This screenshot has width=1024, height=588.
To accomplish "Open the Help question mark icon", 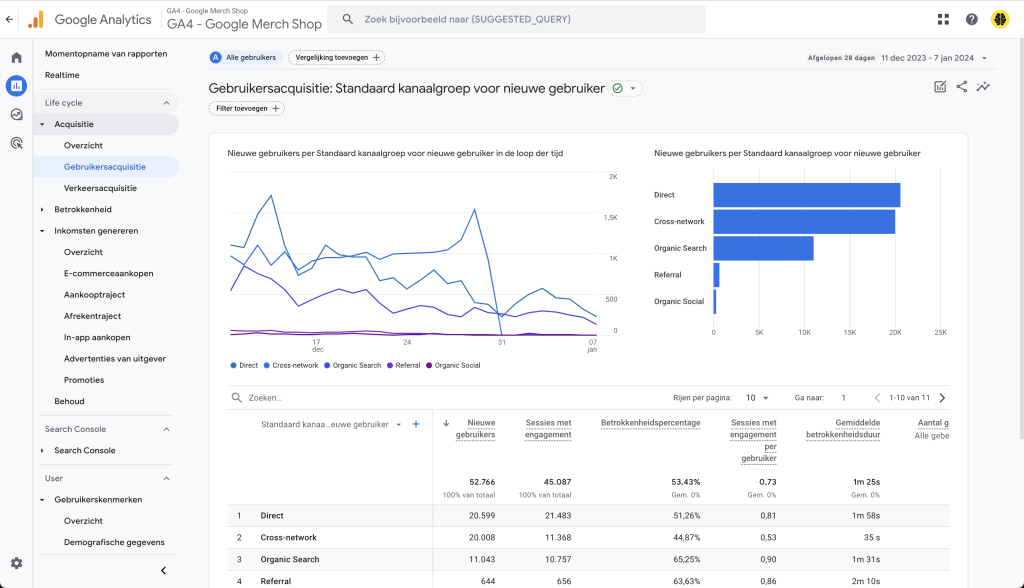I will [972, 20].
